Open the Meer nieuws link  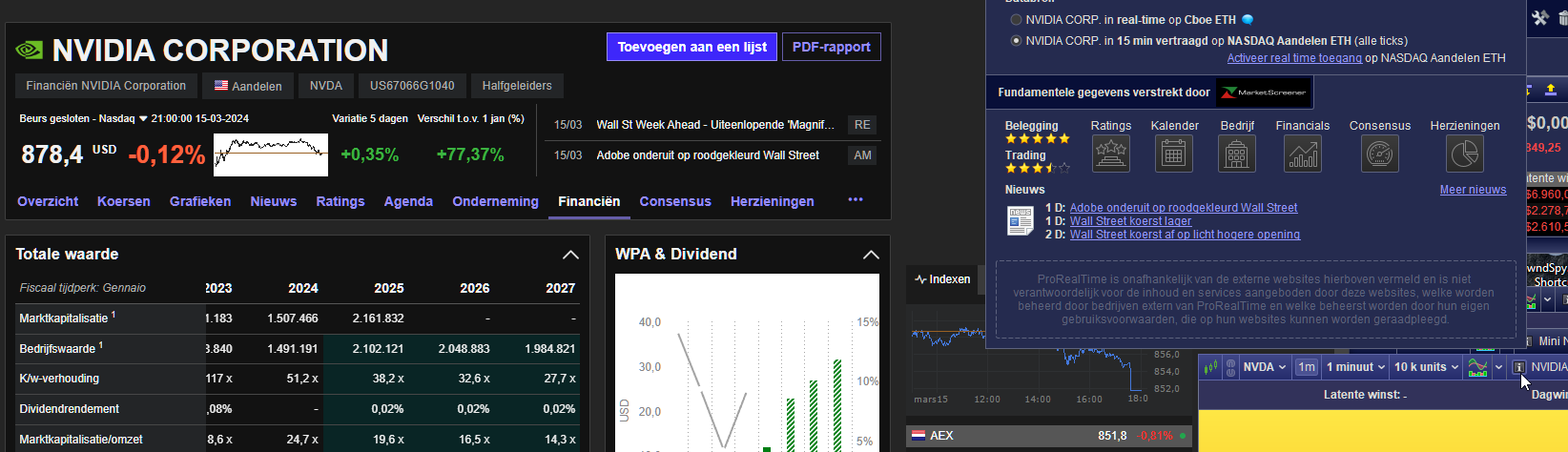[1473, 190]
